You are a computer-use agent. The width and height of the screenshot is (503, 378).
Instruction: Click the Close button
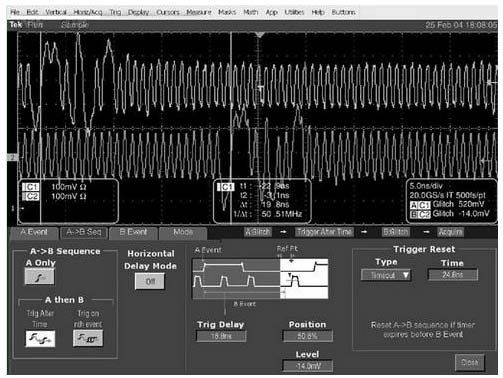pyautogui.click(x=470, y=362)
